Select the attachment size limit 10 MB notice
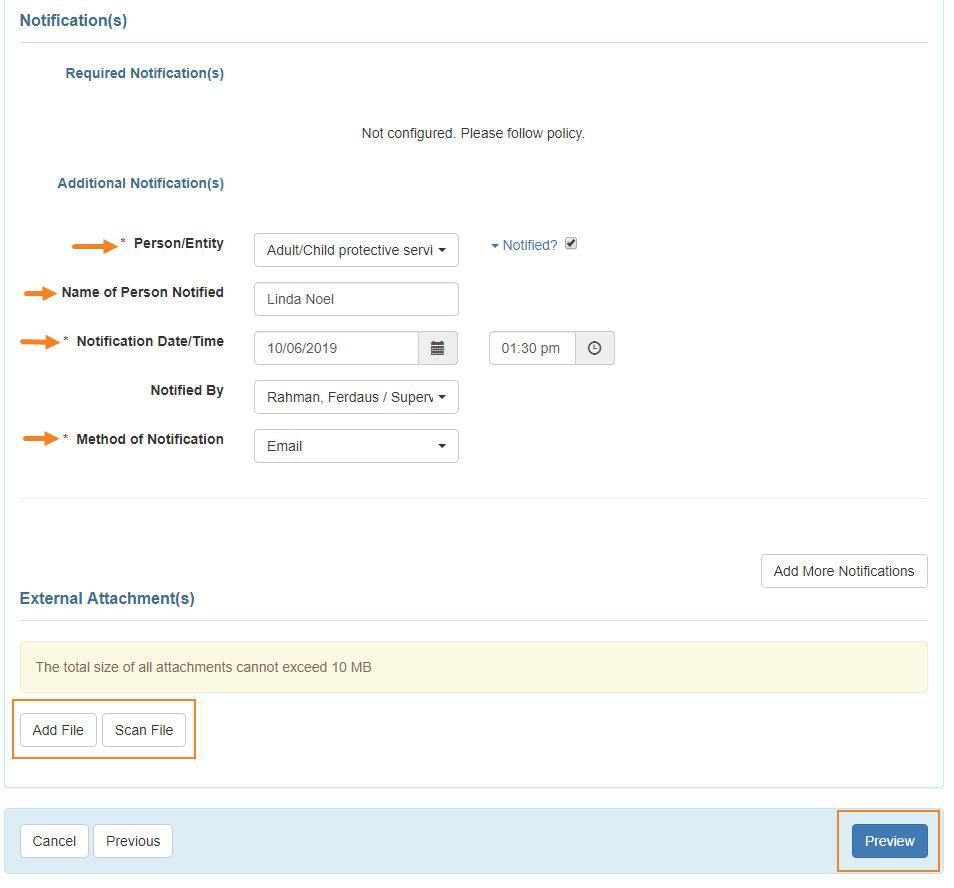This screenshot has height=888, width=954. (473, 667)
